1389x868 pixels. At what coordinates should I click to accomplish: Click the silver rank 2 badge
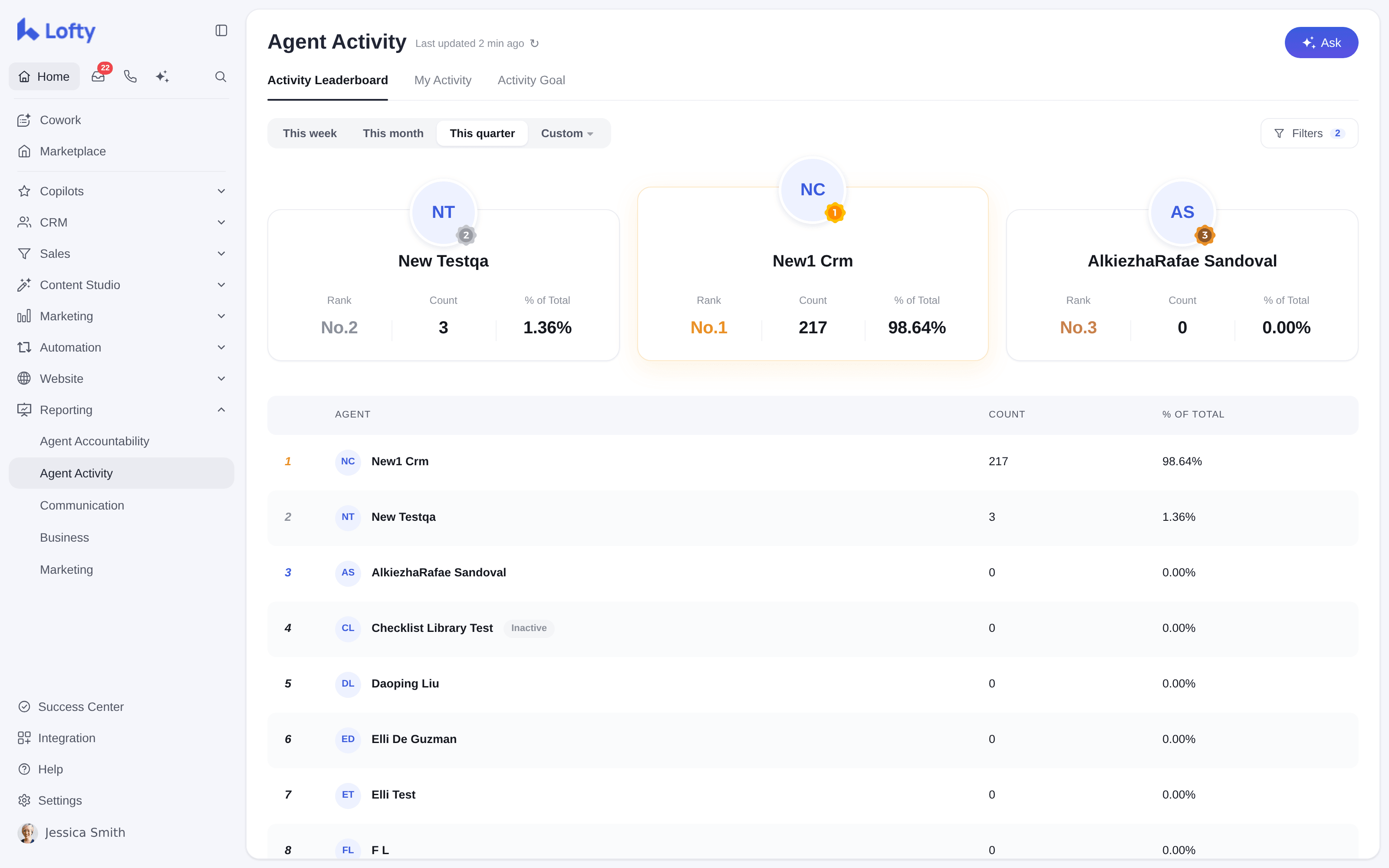[466, 235]
